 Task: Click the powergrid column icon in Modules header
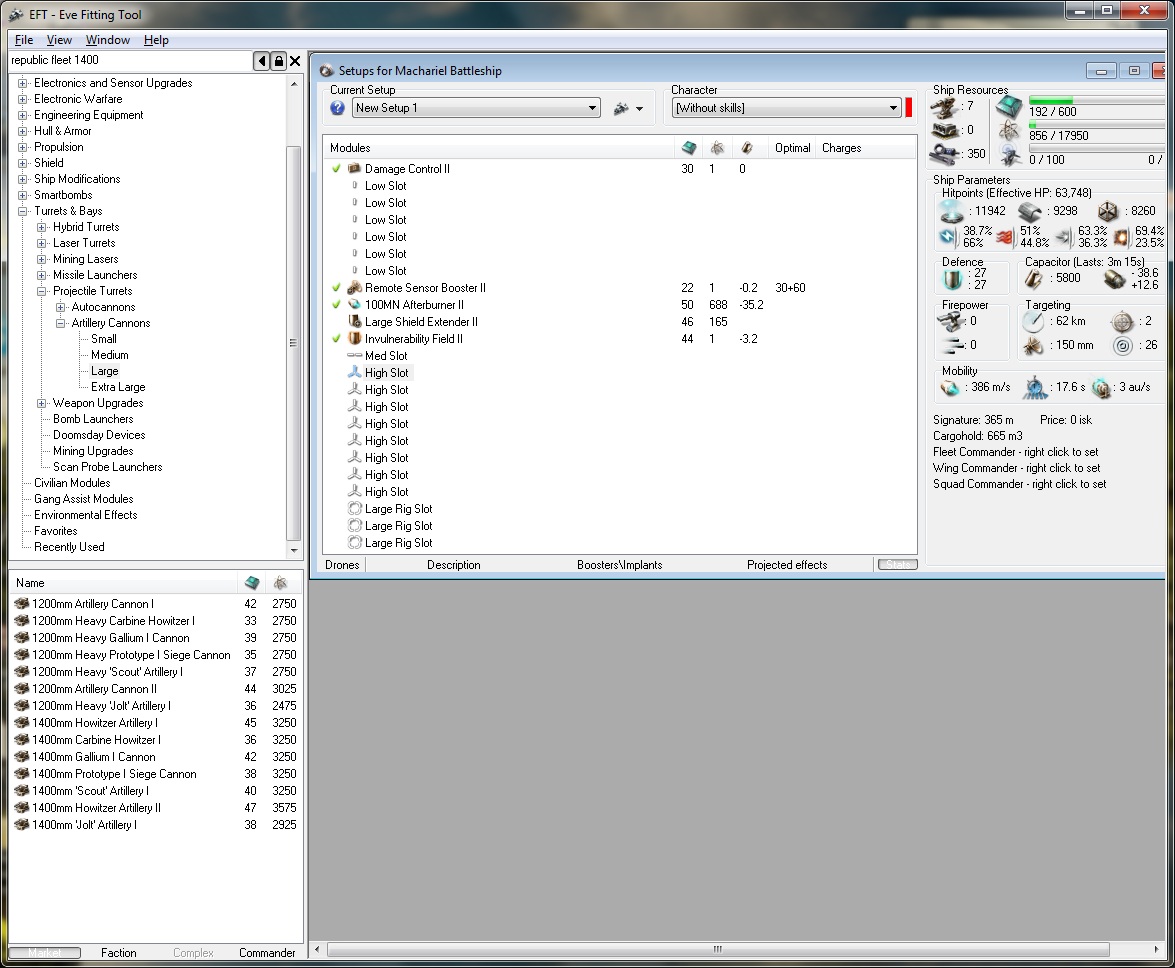click(x=717, y=148)
